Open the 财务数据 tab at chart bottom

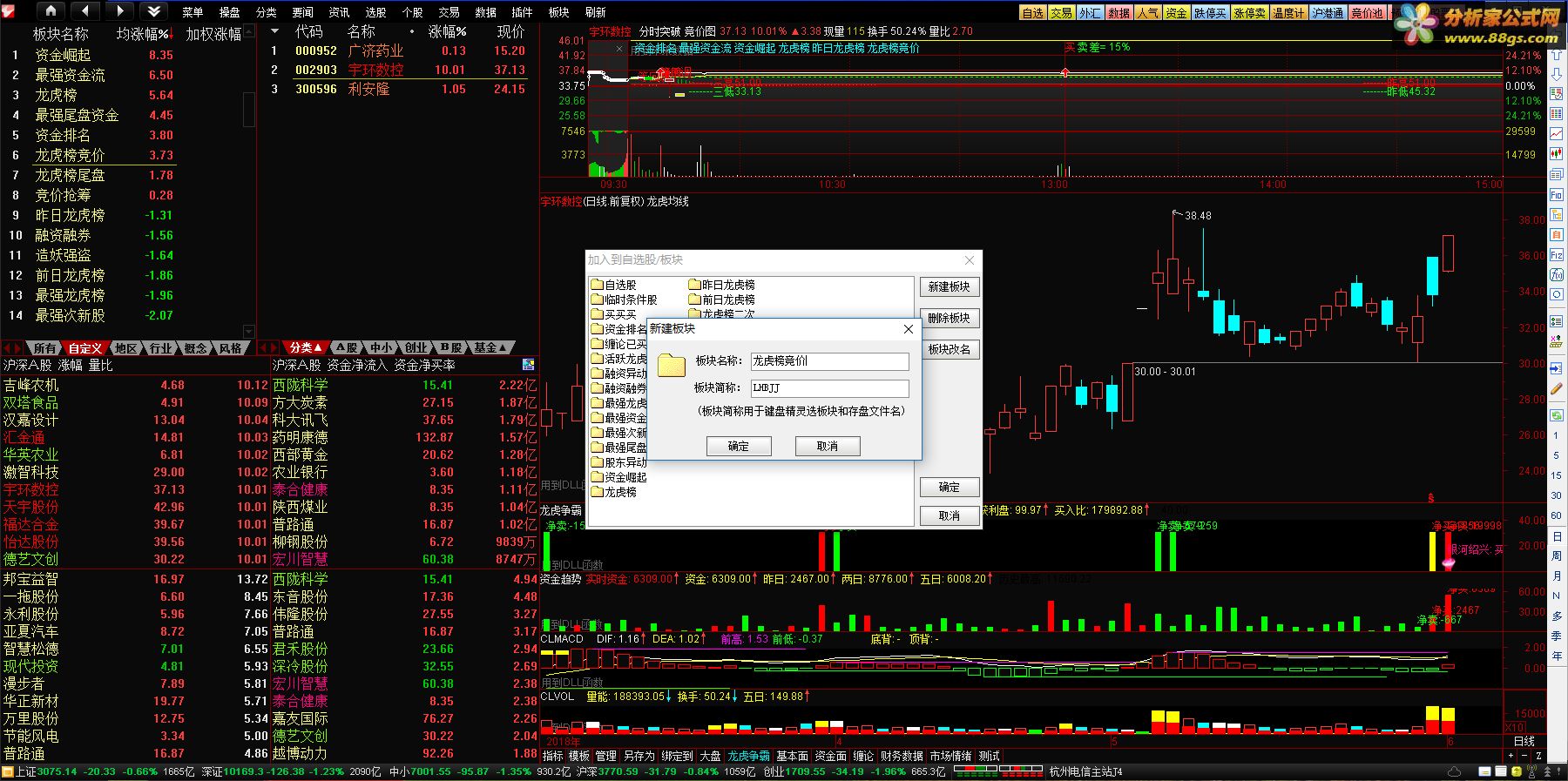(x=902, y=756)
